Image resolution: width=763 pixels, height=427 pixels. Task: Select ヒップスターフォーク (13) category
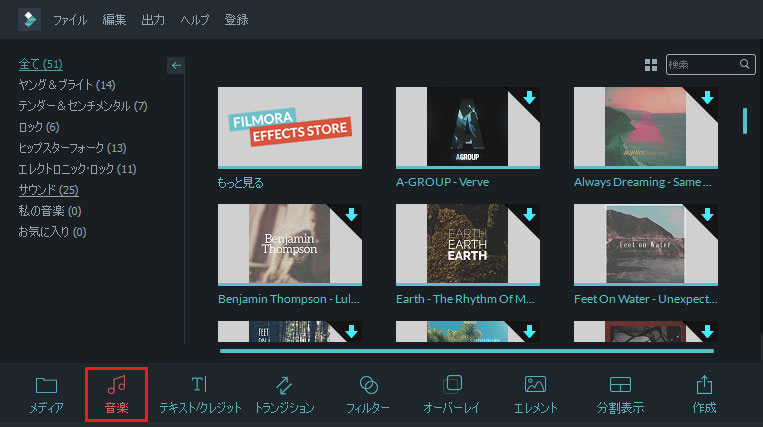click(73, 148)
